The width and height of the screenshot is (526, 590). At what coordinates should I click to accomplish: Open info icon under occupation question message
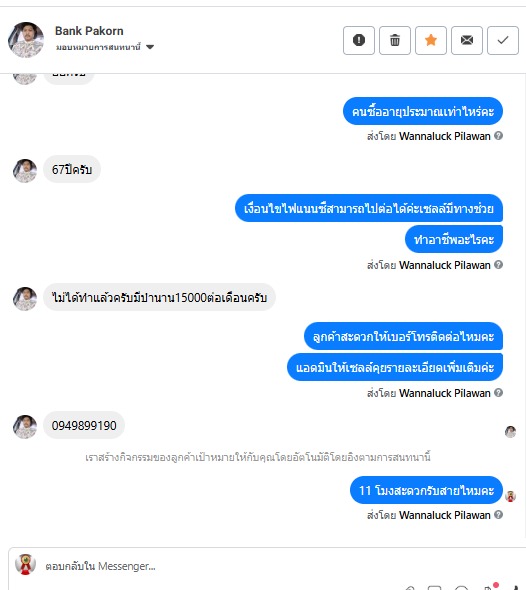tap(499, 265)
